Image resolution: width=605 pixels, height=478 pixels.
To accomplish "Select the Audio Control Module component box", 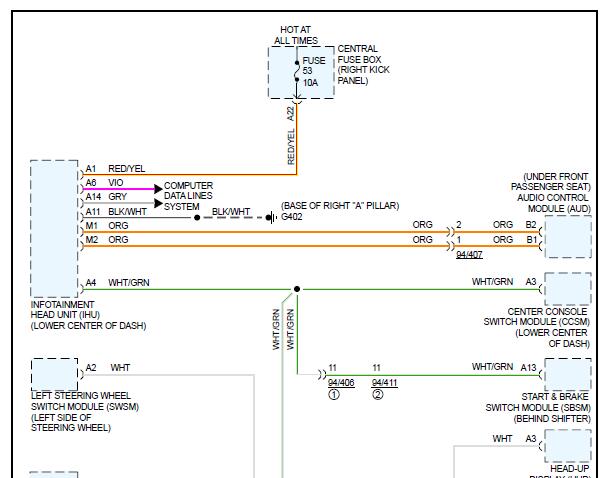I will click(568, 236).
